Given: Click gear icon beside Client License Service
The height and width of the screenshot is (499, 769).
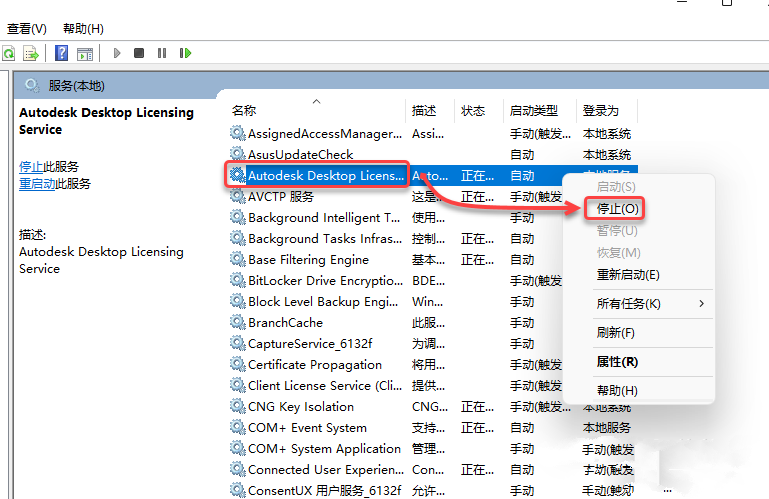Looking at the screenshot, I should [x=238, y=385].
